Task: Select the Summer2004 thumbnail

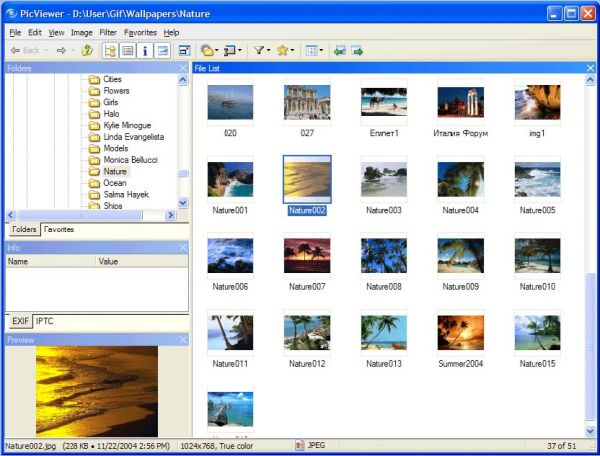Action: 460,334
